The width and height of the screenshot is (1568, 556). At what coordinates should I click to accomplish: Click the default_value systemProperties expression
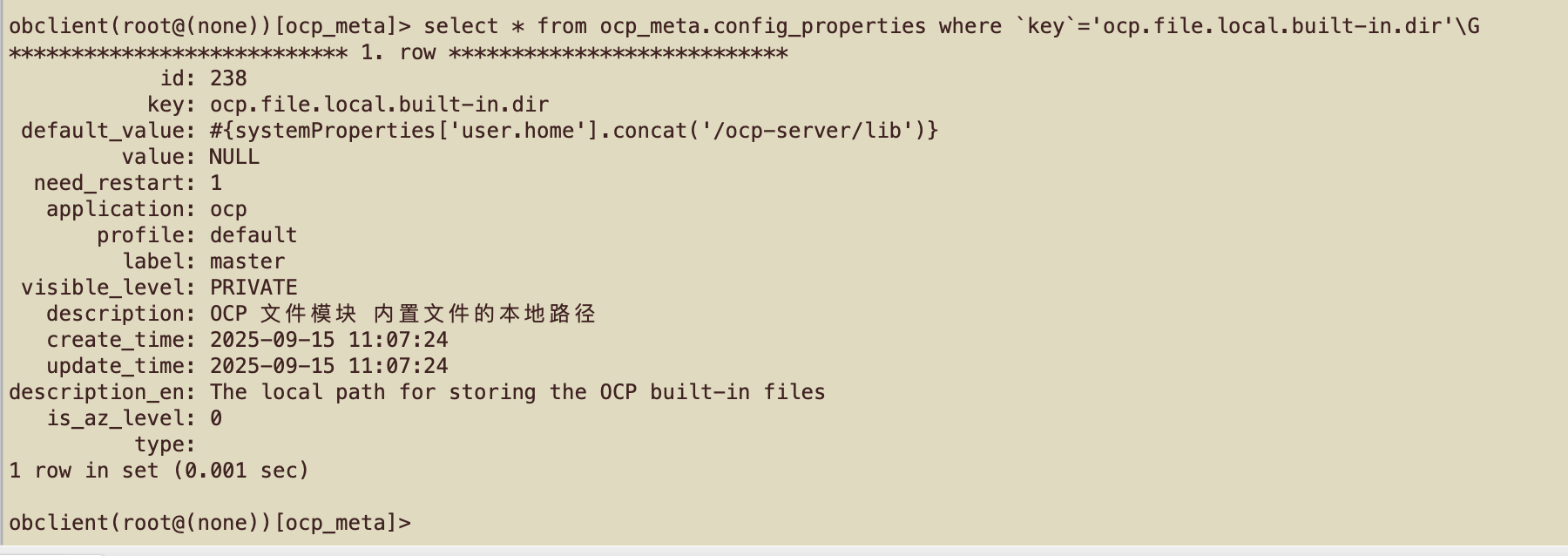(574, 131)
